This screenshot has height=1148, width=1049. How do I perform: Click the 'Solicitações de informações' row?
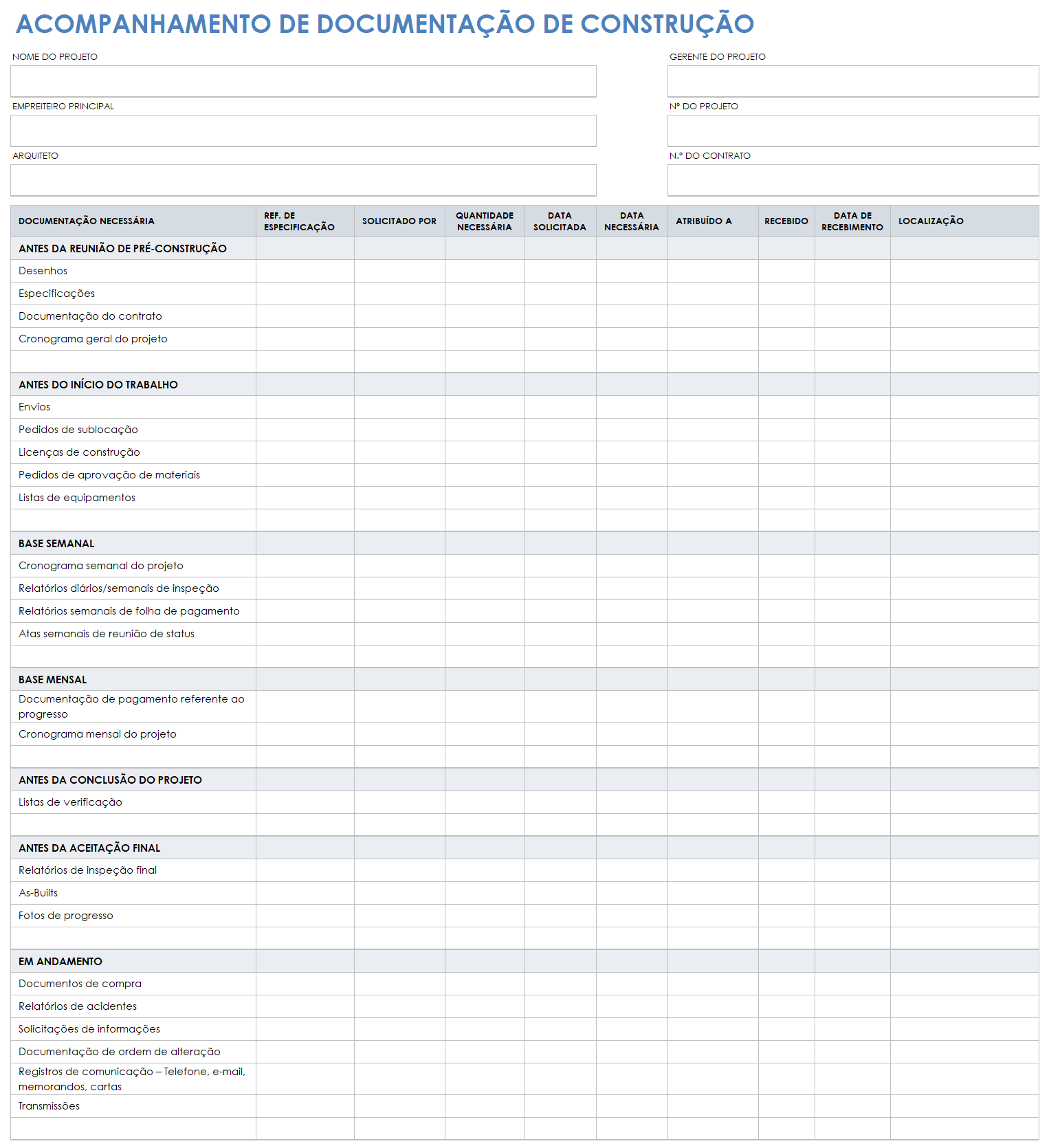pyautogui.click(x=524, y=1029)
